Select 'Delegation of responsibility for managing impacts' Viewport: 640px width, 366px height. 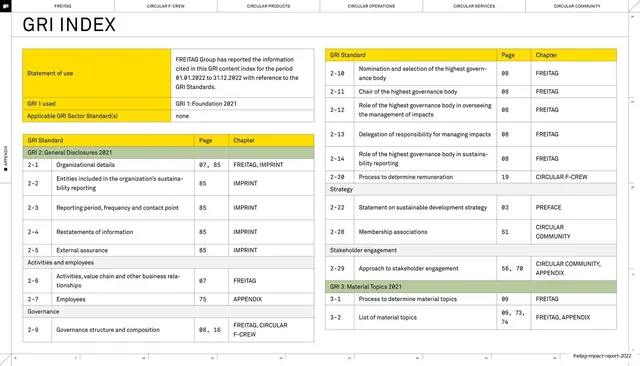click(x=424, y=134)
